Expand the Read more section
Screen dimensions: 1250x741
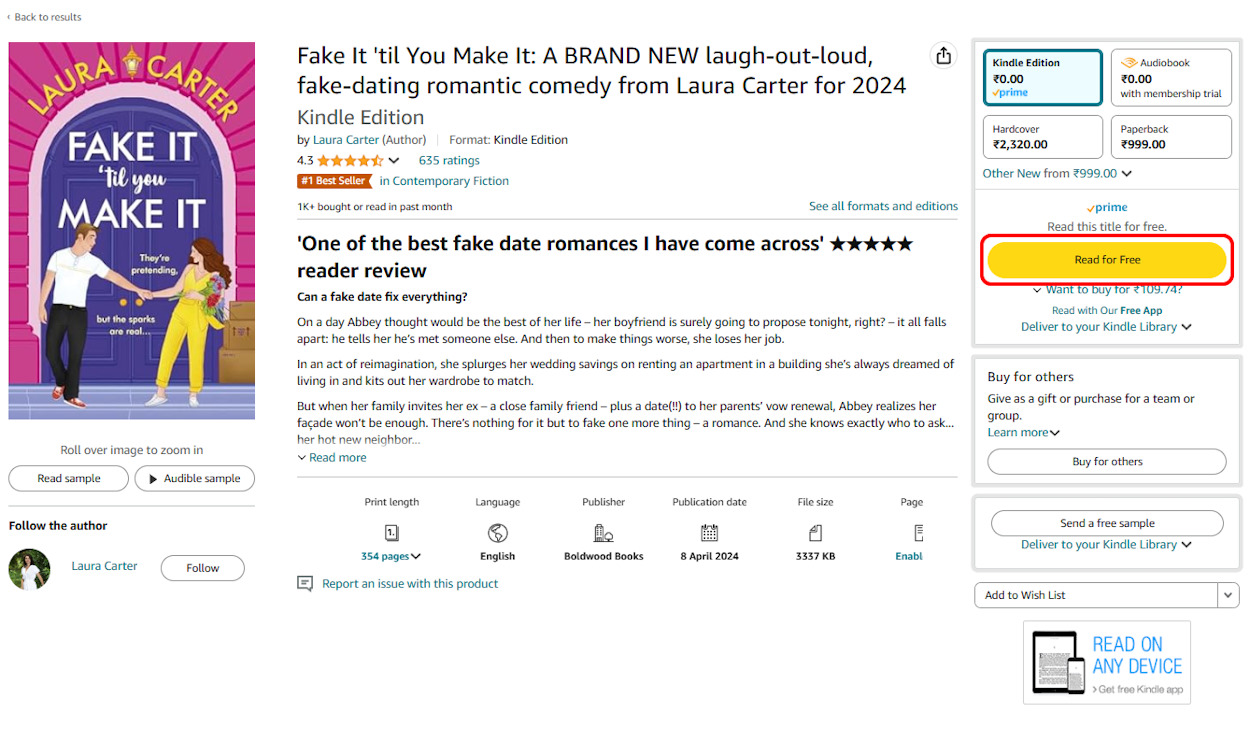point(331,457)
